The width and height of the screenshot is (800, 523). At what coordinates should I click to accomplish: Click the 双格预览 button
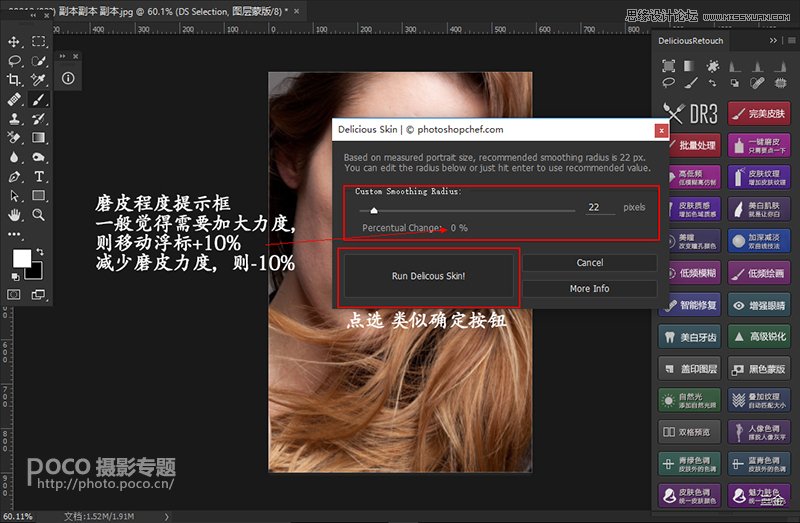[690, 432]
